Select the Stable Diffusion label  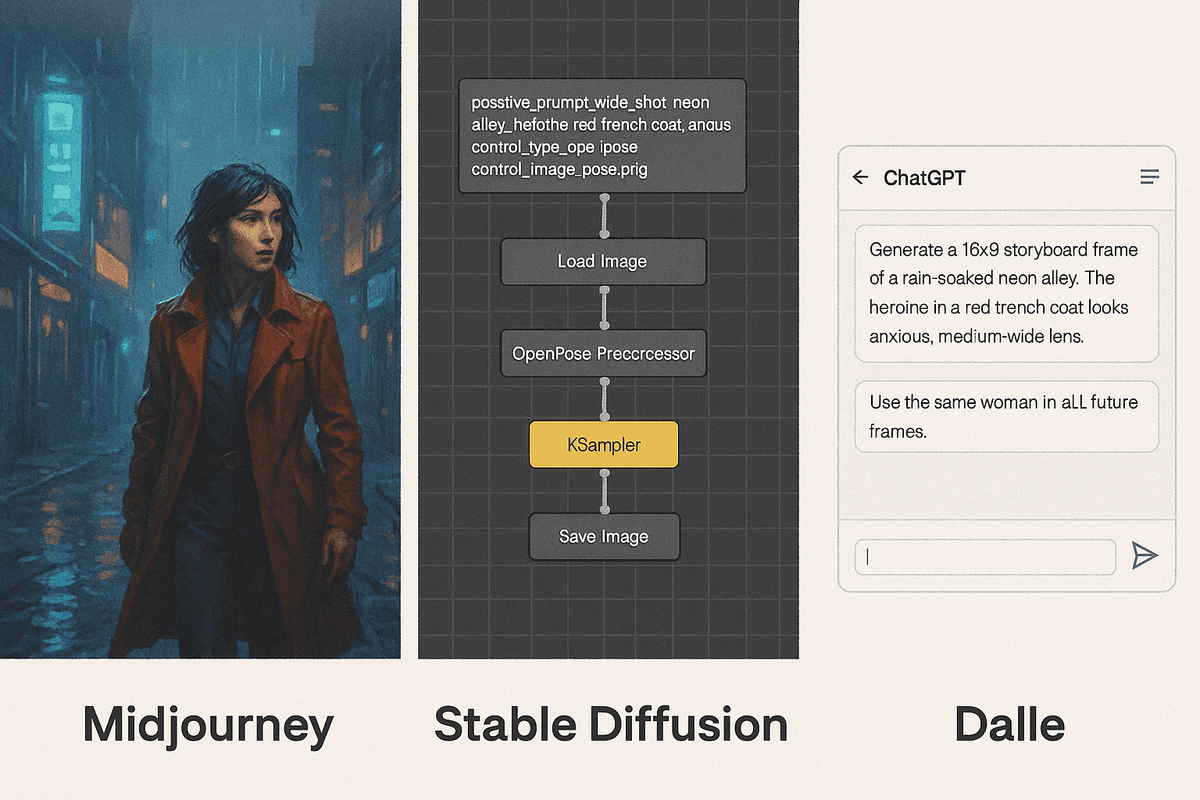coord(610,724)
